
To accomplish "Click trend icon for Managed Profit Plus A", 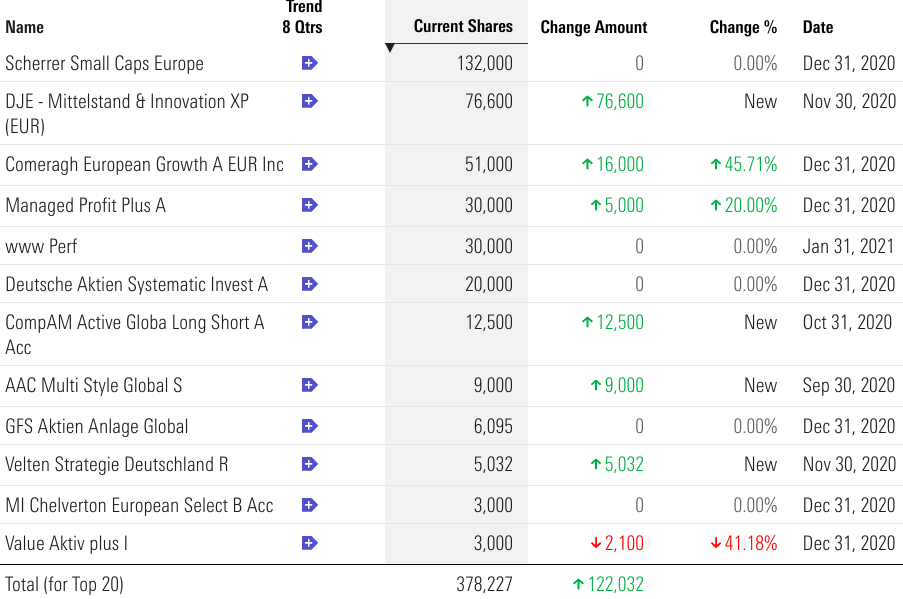I will 309,205.
